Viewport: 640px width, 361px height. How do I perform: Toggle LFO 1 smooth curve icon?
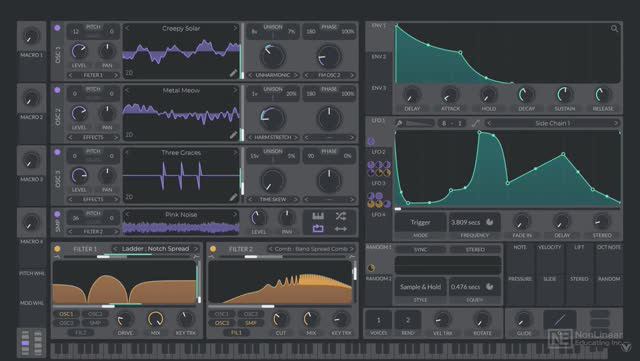tap(476, 123)
